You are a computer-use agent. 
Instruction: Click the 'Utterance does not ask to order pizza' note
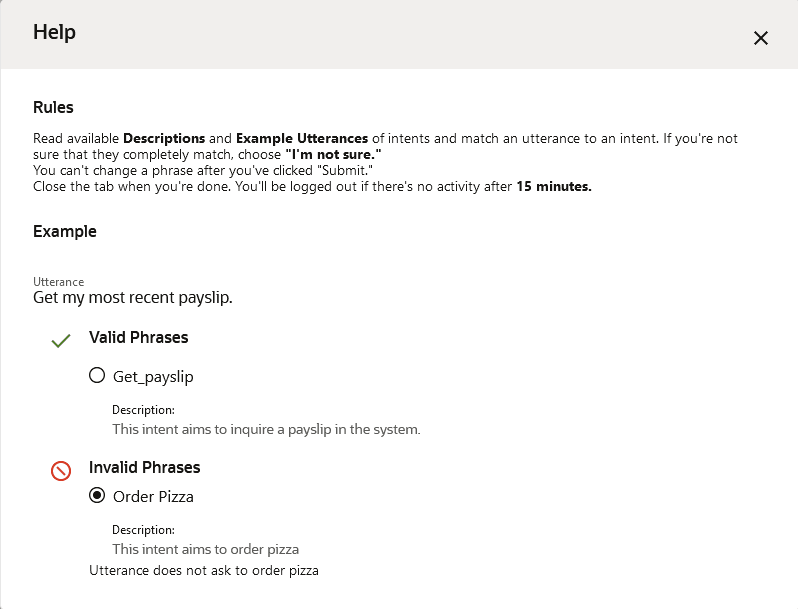pyautogui.click(x=204, y=570)
